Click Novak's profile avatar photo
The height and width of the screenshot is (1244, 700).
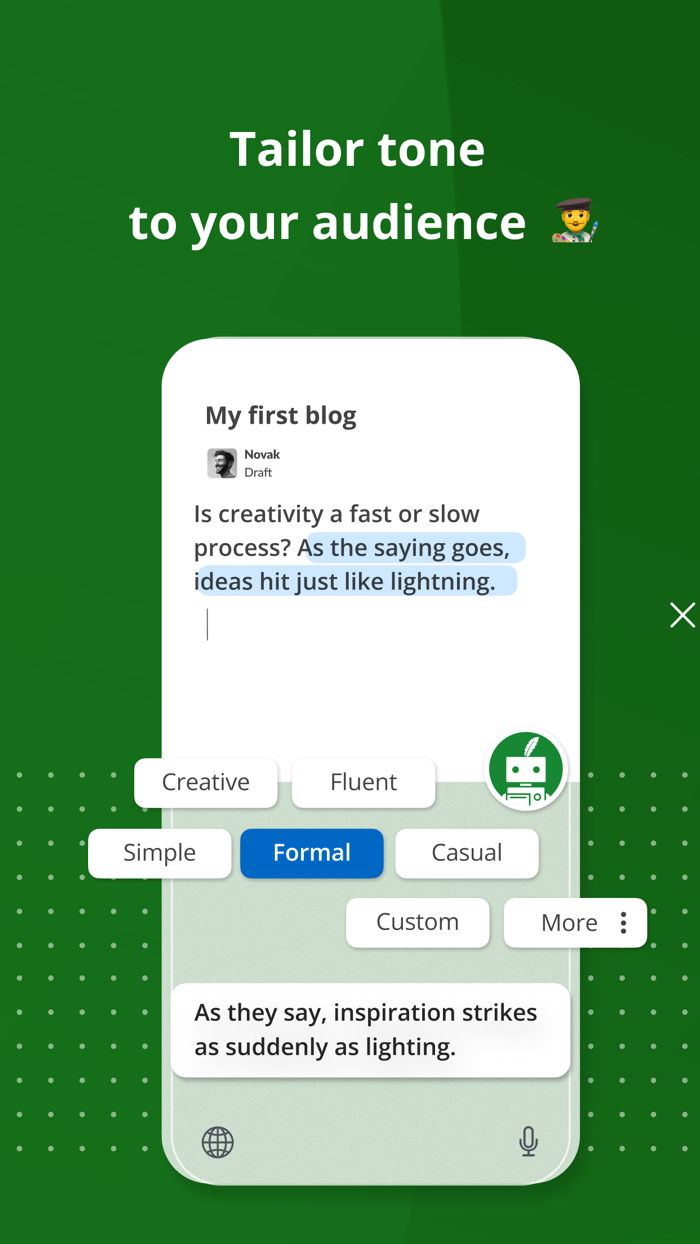coord(220,462)
